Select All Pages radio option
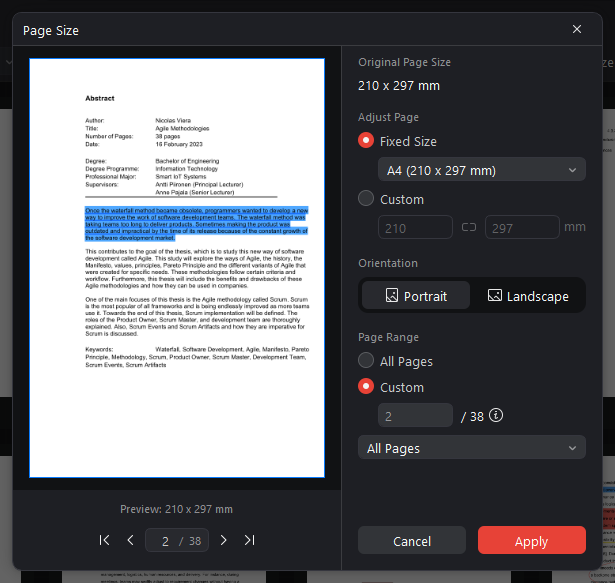Viewport: 615px width, 583px height. (x=366, y=361)
